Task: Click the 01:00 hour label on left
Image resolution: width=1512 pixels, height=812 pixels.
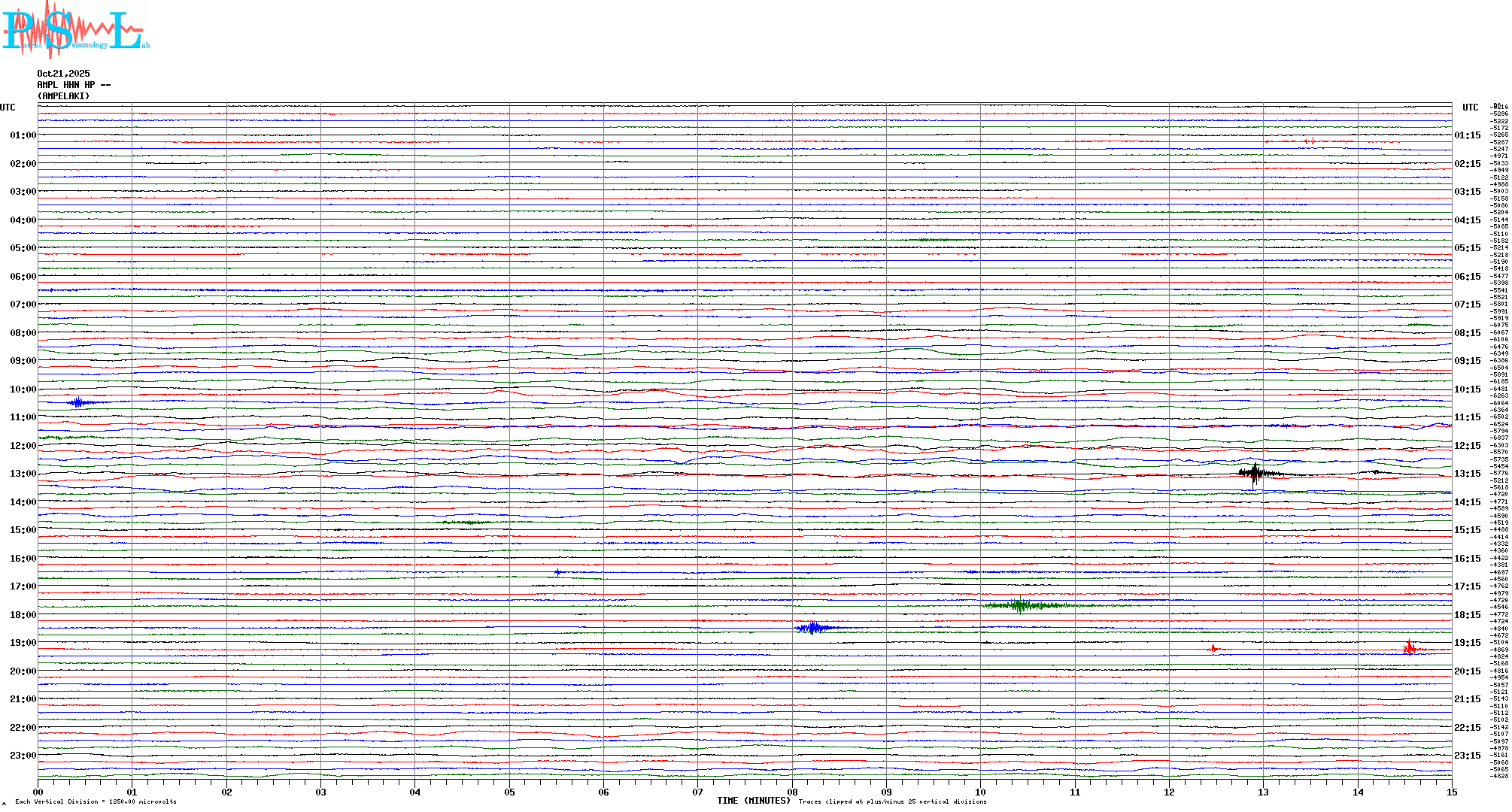Action: pyautogui.click(x=23, y=135)
